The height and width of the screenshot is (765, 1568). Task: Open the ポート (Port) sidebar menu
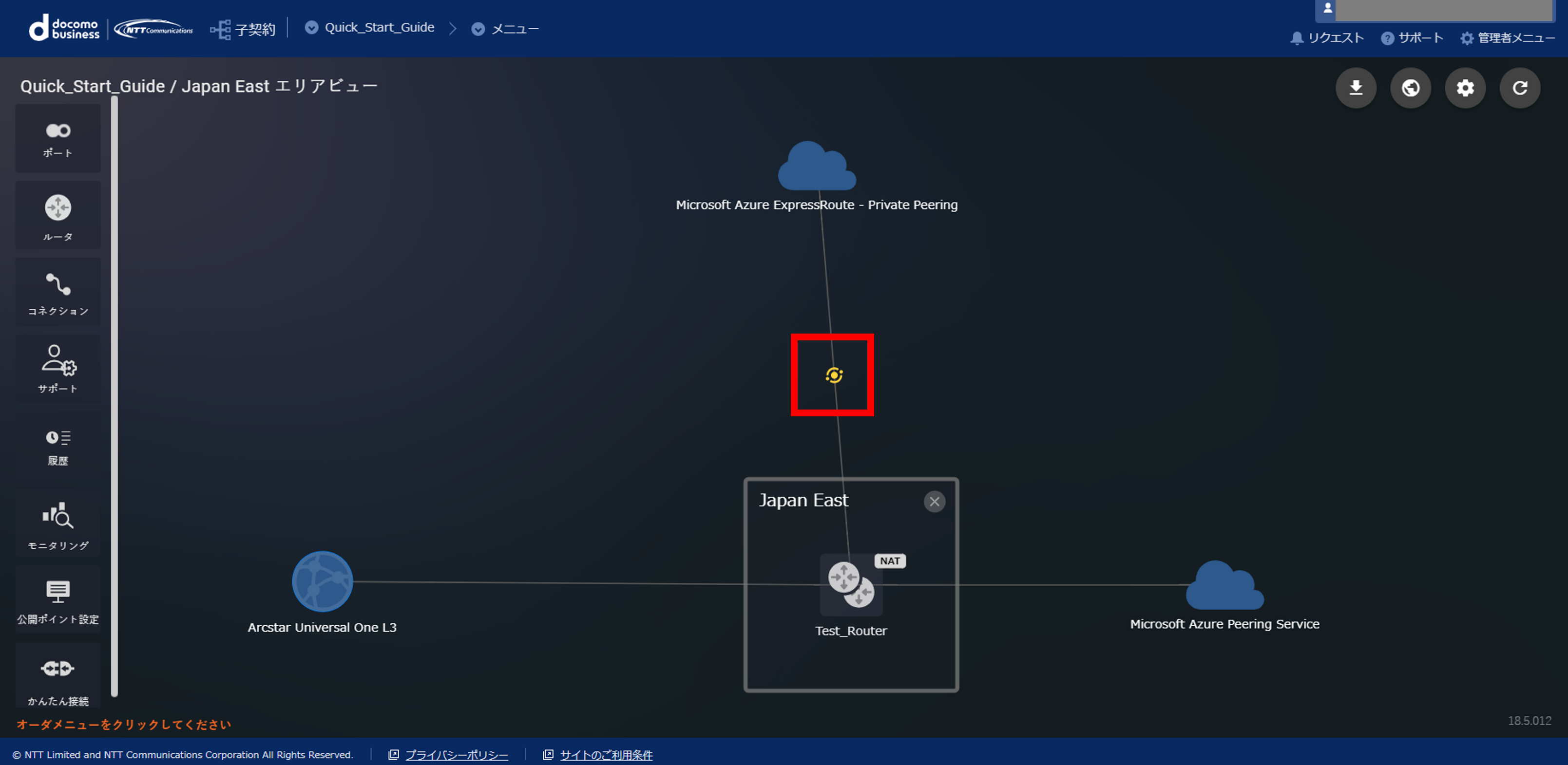58,138
